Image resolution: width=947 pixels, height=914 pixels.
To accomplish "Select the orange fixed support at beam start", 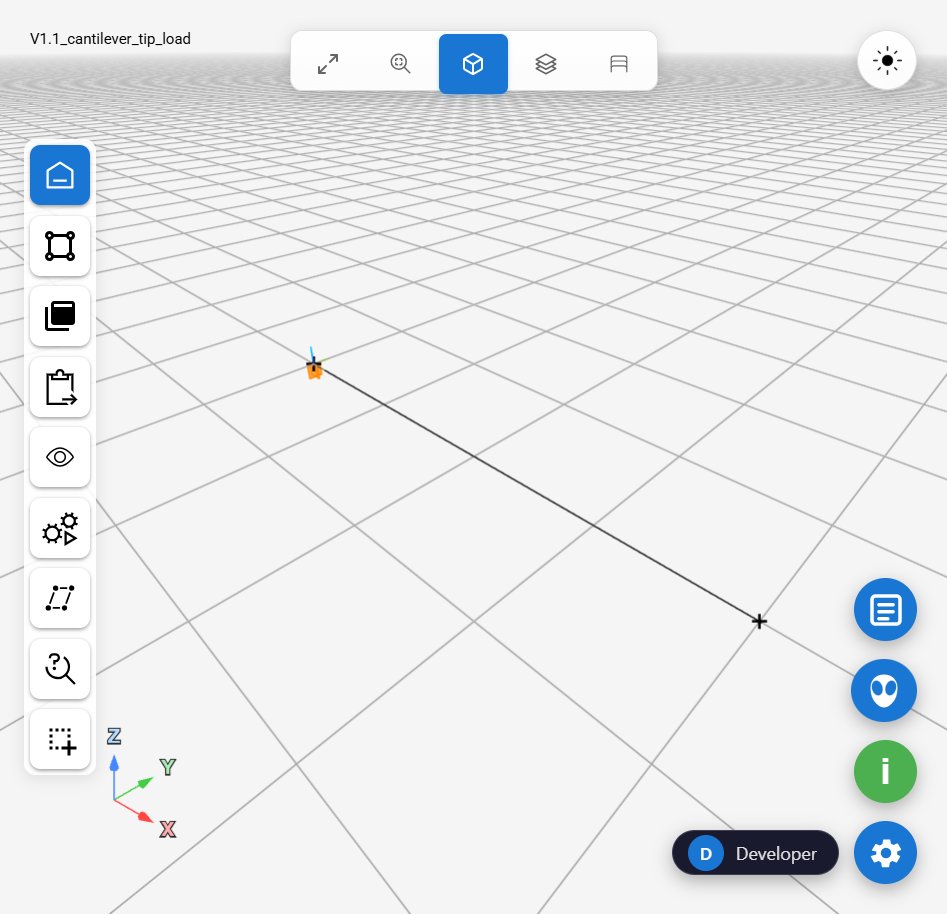I will click(x=314, y=370).
